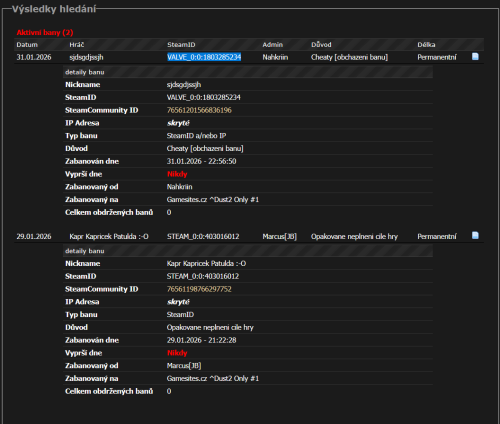The height and width of the screenshot is (424, 500).
Task: Click the 'Aktivní bany (2)' heading
Action: coord(45,33)
